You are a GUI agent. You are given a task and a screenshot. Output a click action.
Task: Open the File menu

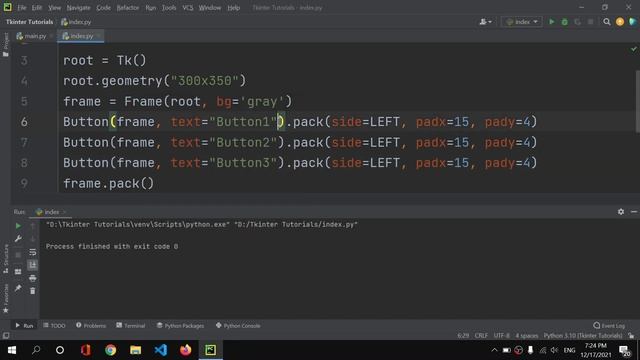point(22,7)
